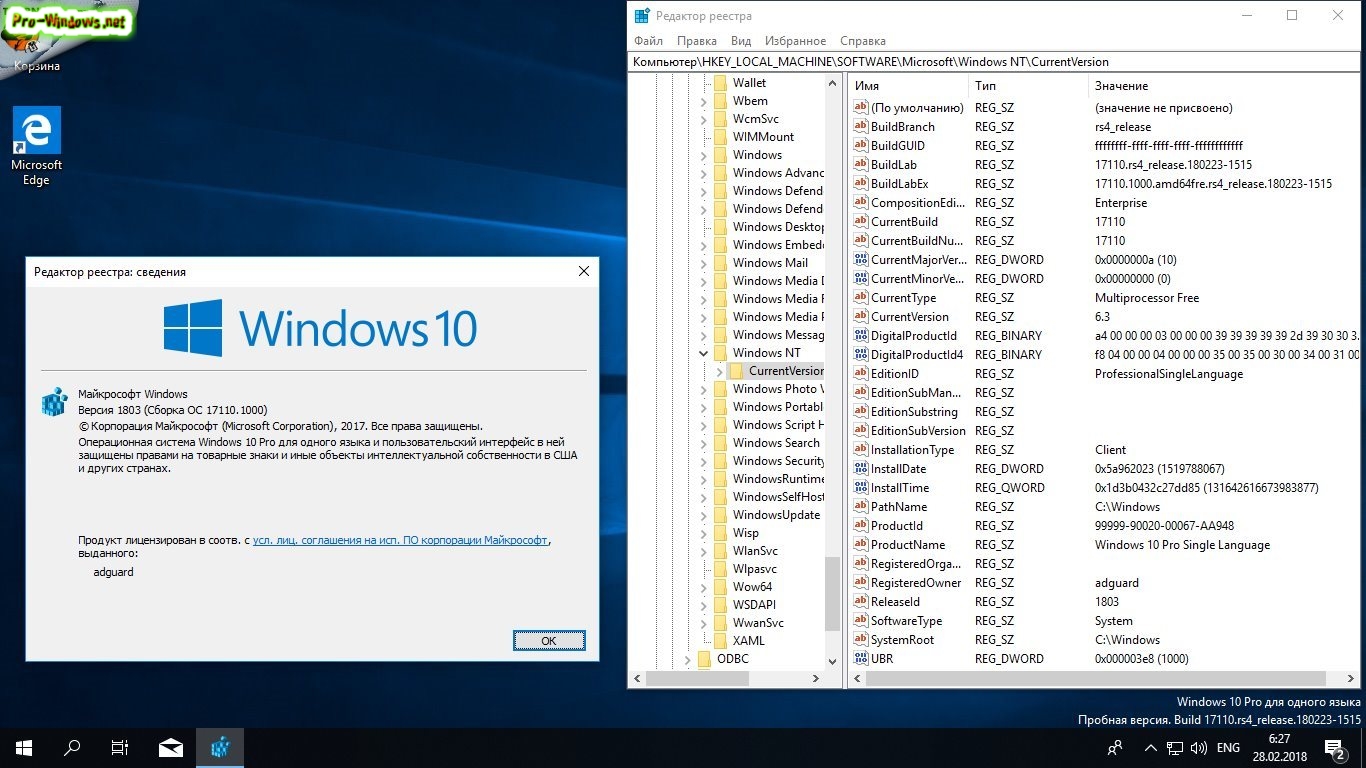This screenshot has width=1366, height=768.
Task: Open Task View from the taskbar
Action: tap(120, 747)
